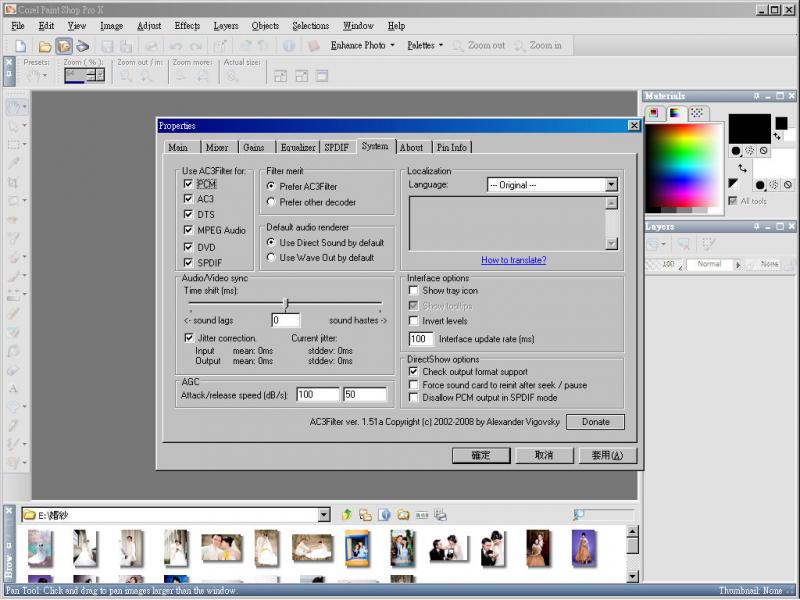This screenshot has height=600, width=800.
Task: Open the Language dropdown list
Action: point(611,185)
